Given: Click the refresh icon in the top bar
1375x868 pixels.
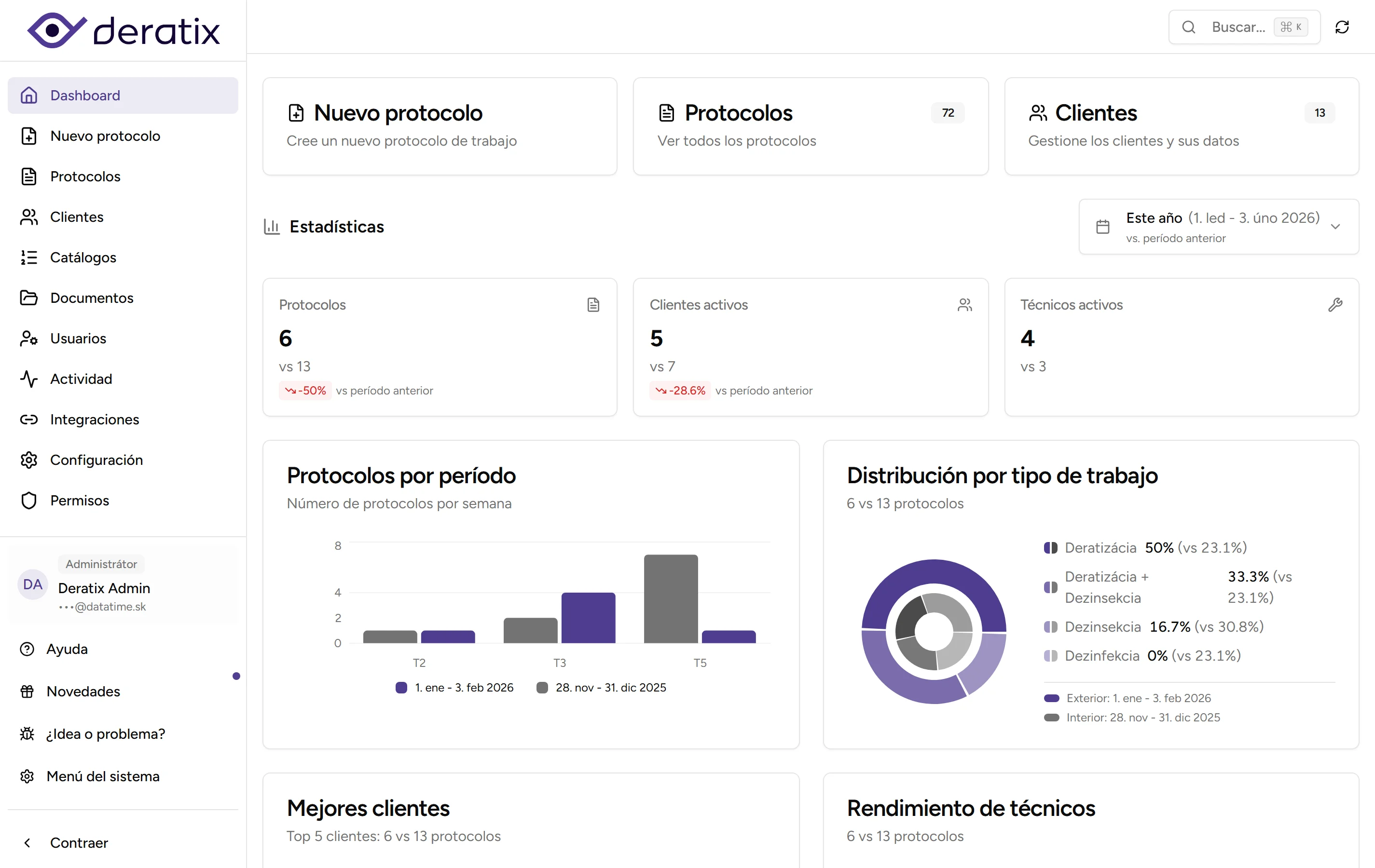Looking at the screenshot, I should tap(1343, 27).
